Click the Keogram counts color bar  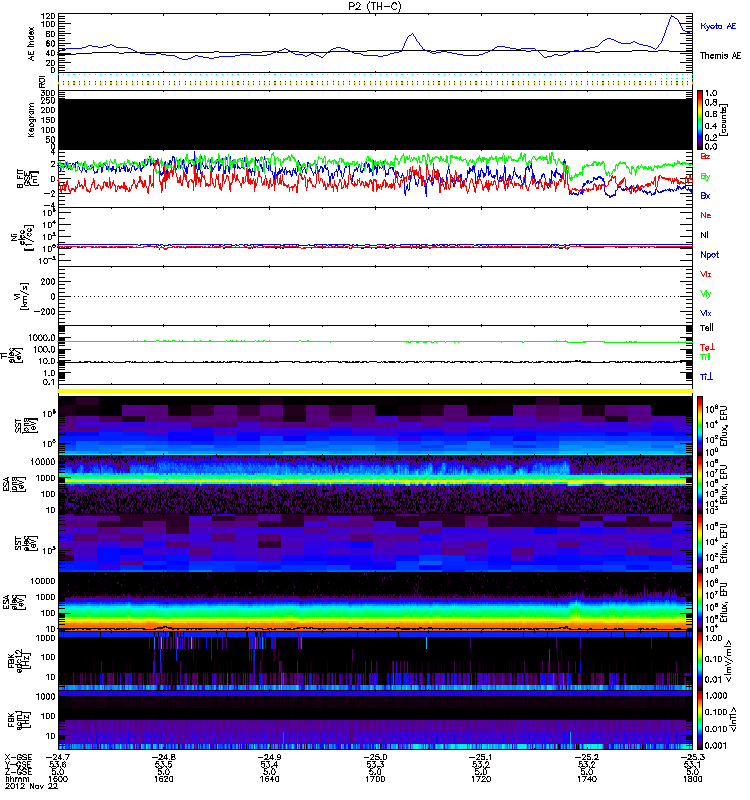(x=700, y=120)
